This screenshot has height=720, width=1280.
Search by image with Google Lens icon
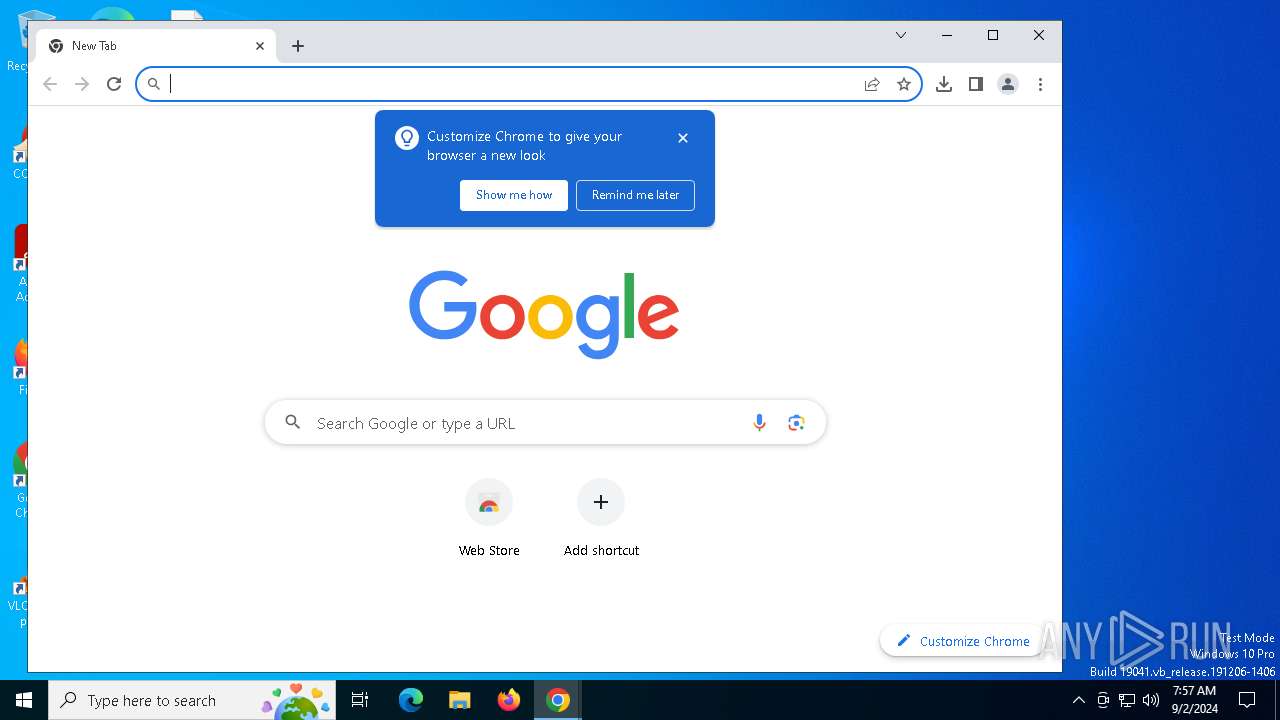[x=796, y=423]
